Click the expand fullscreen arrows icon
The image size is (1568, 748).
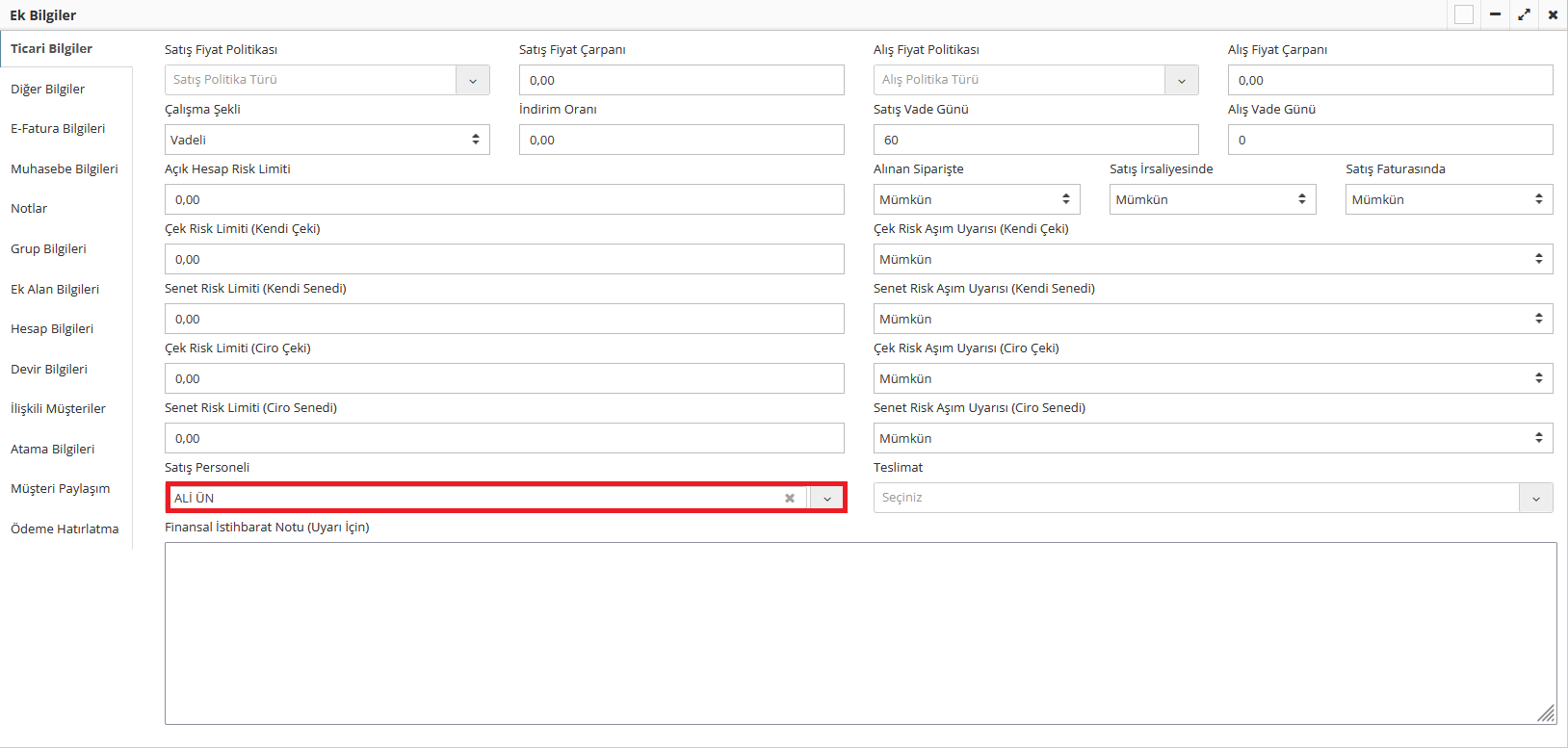(1524, 14)
